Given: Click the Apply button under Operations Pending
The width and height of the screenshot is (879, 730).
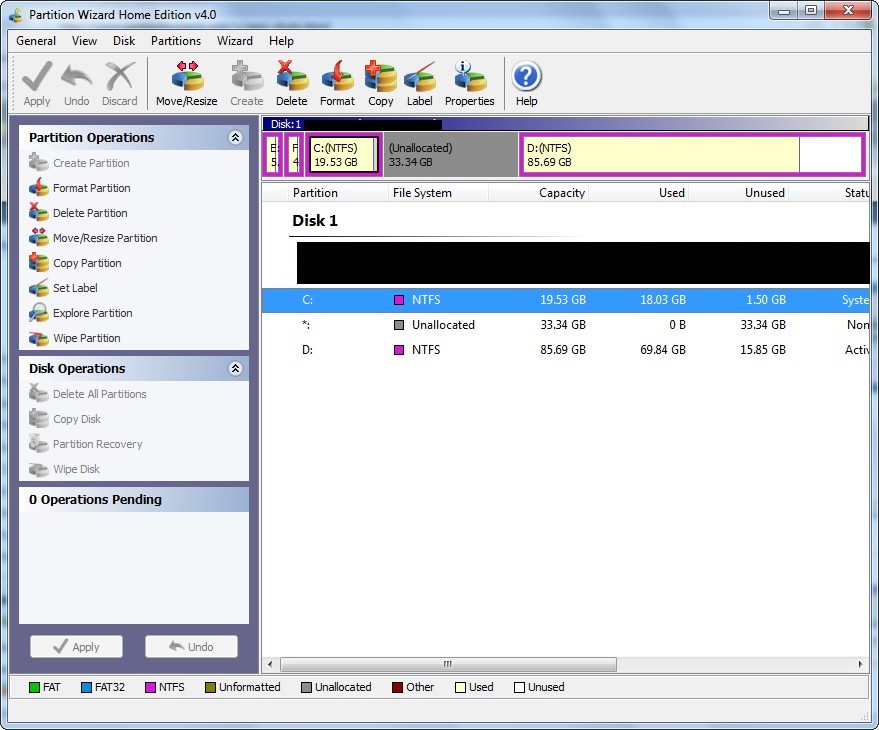Looking at the screenshot, I should (76, 646).
